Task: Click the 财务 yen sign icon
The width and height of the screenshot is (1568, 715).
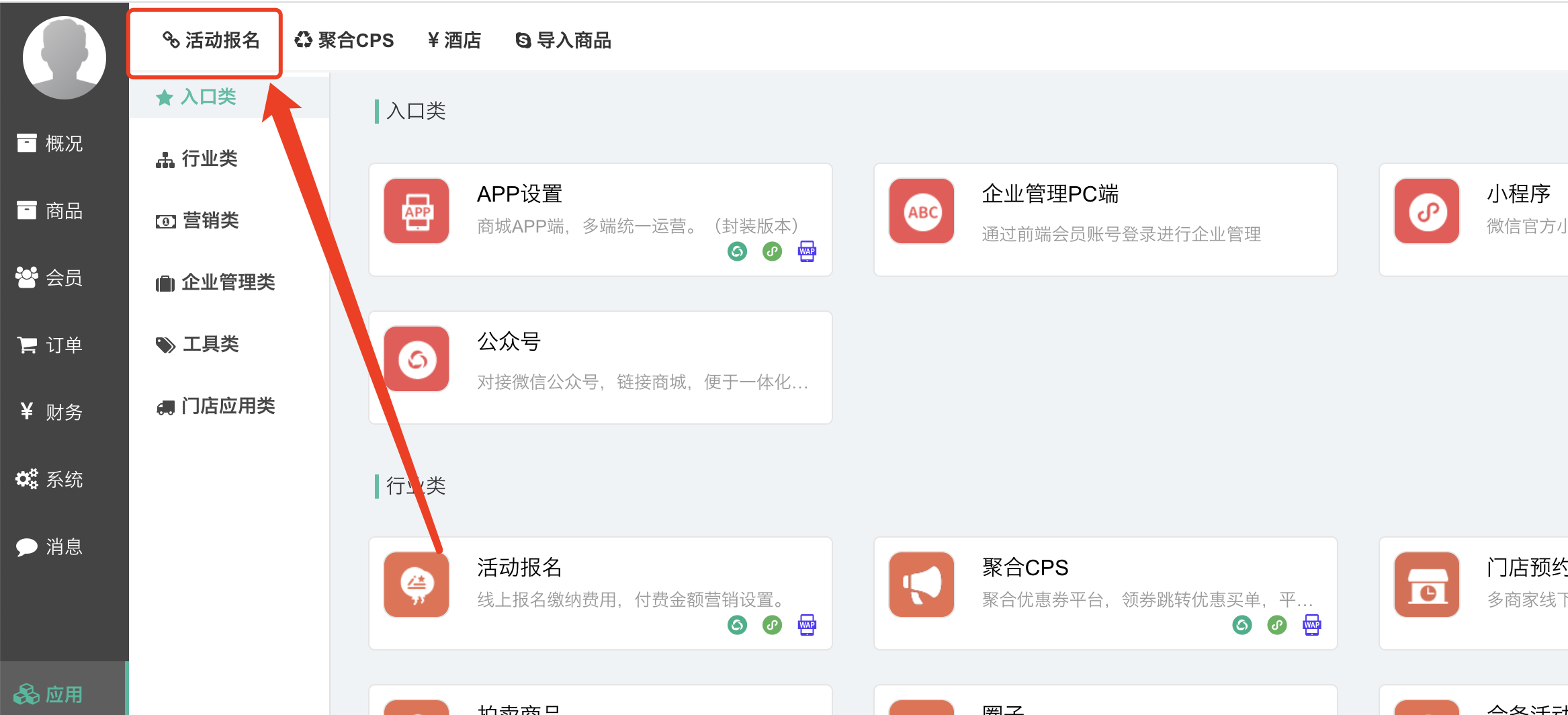Action: pyautogui.click(x=27, y=411)
